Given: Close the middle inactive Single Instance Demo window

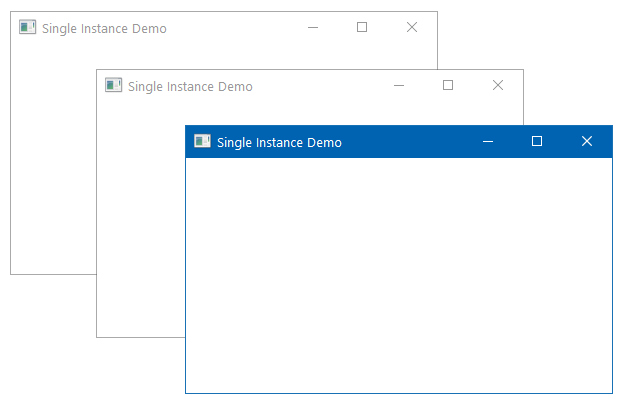Looking at the screenshot, I should click(498, 85).
